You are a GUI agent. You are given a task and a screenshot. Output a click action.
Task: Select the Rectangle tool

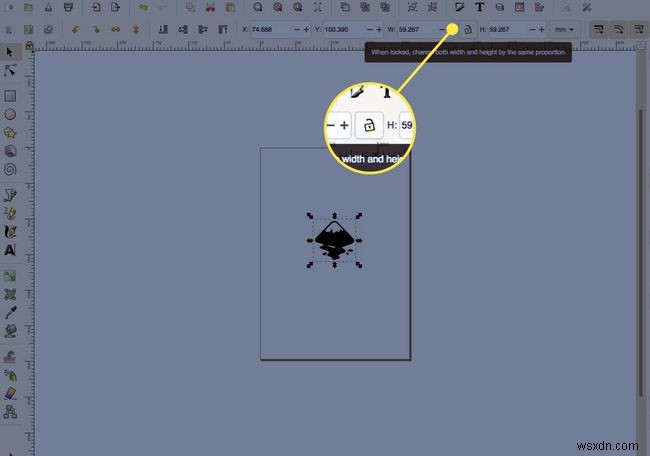pyautogui.click(x=10, y=96)
